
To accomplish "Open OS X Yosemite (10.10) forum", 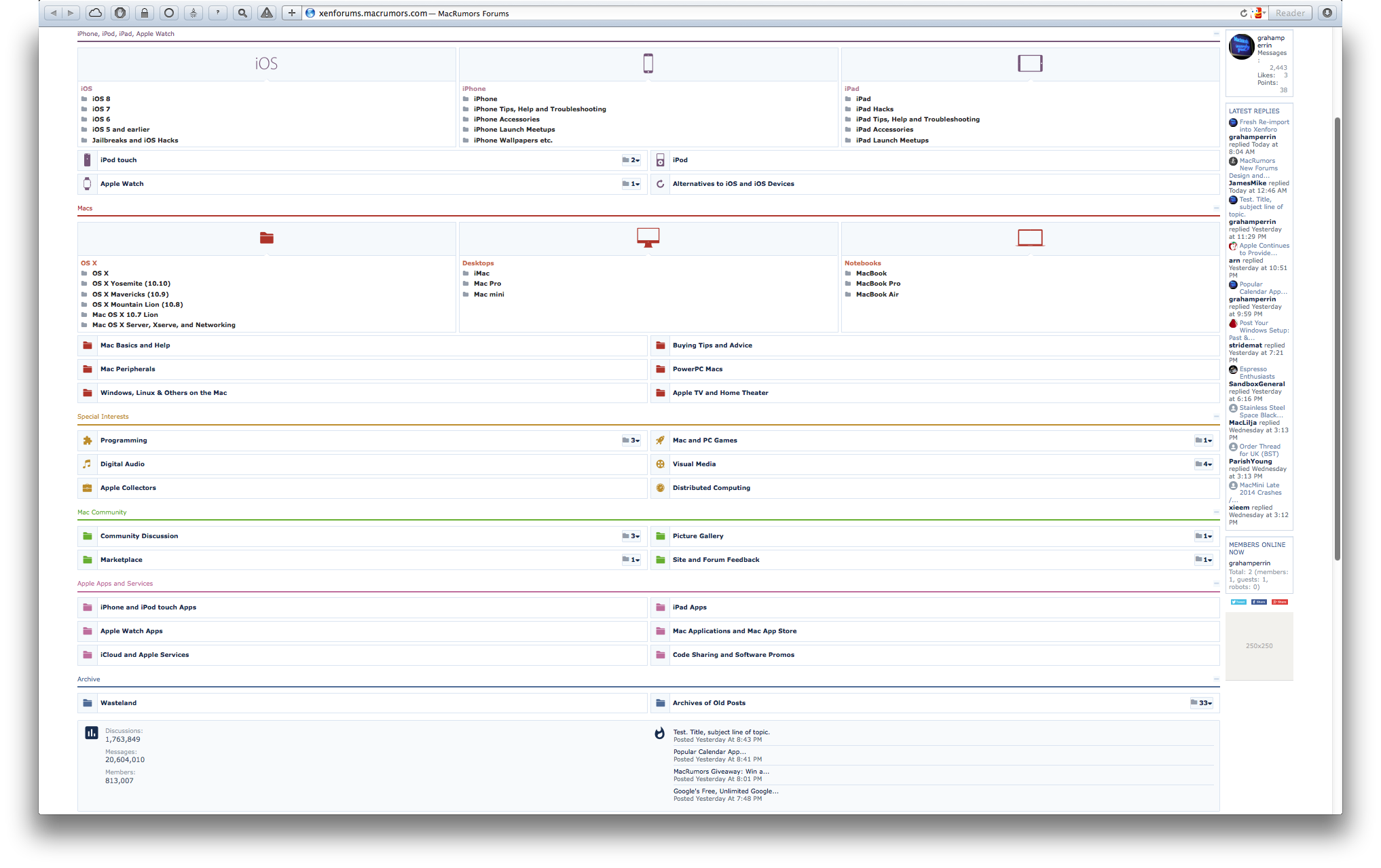I will point(131,284).
